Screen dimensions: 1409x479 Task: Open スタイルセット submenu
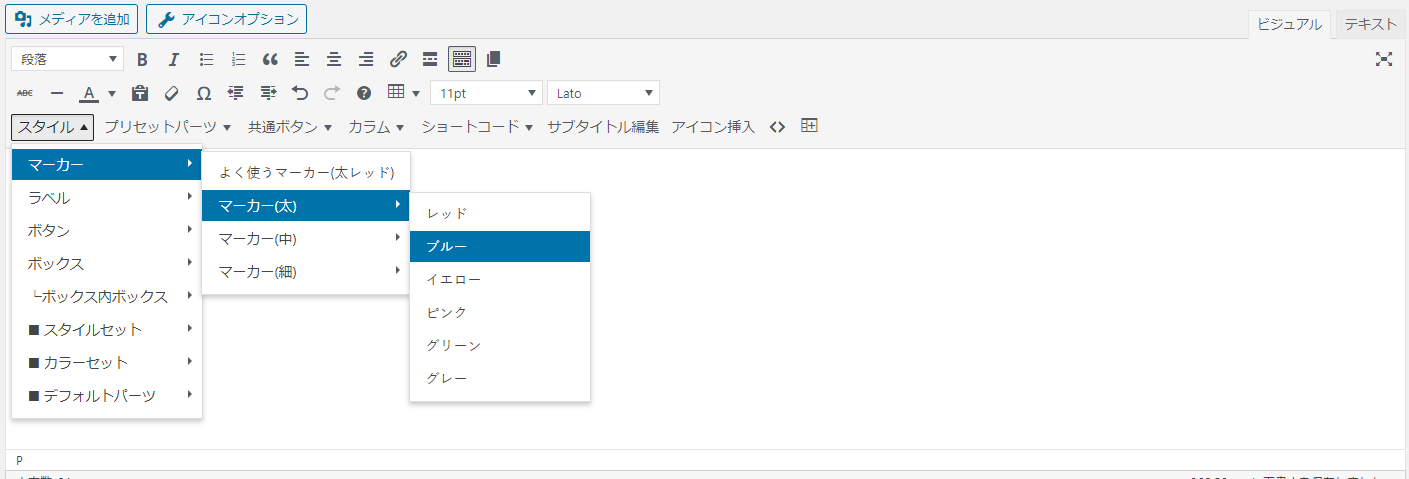coord(107,330)
